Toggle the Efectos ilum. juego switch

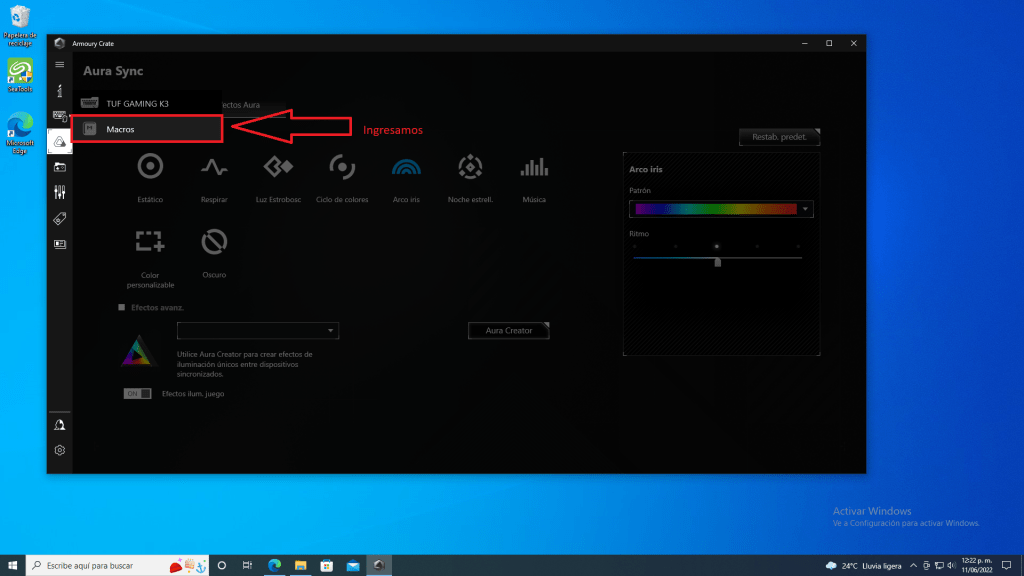[137, 394]
